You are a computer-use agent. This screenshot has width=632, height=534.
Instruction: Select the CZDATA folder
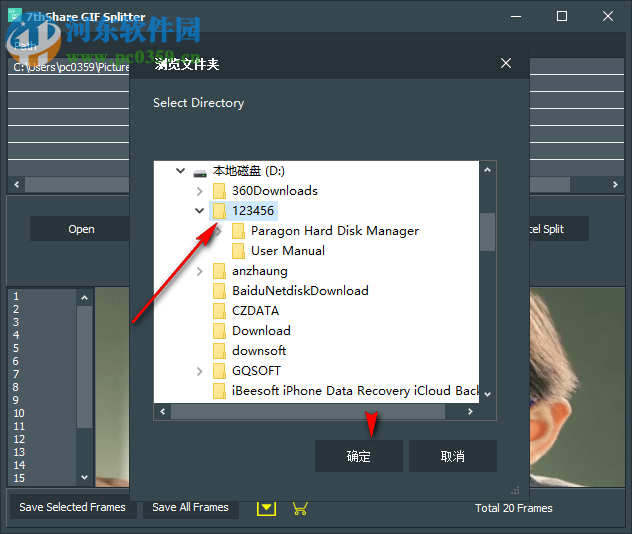[x=255, y=311]
